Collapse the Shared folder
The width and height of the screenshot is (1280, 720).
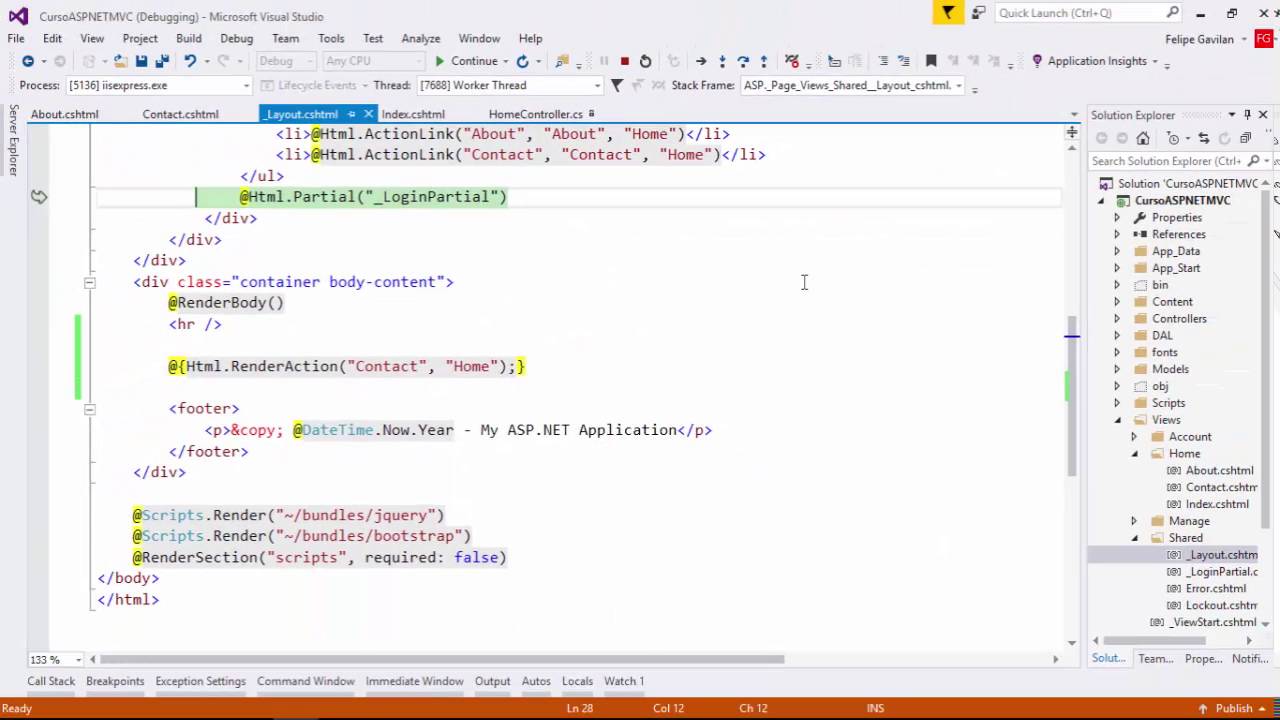(1134, 538)
